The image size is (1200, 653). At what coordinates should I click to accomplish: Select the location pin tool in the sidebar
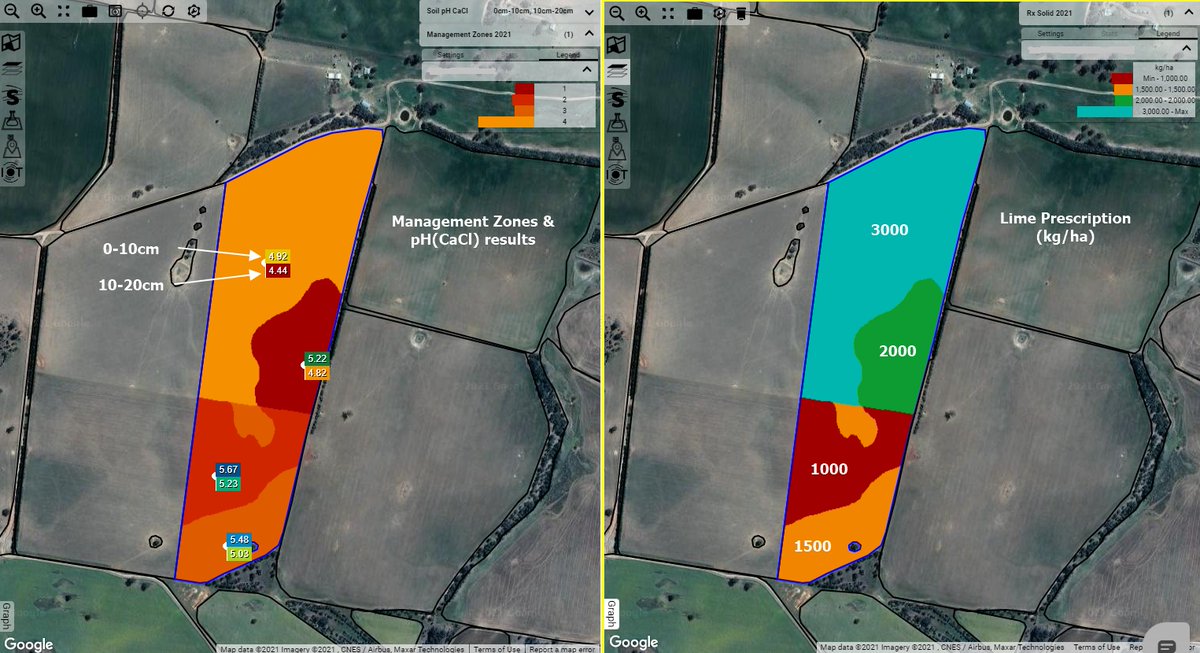click(12, 146)
